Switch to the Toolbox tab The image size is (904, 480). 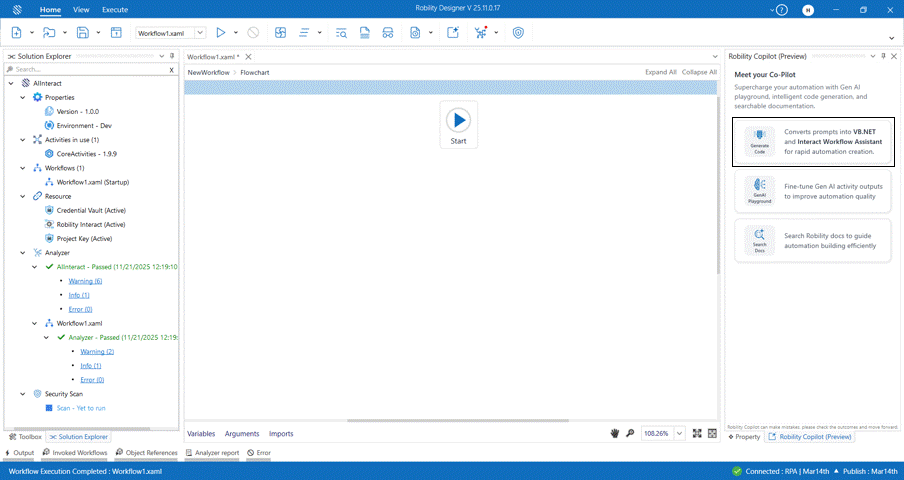26,437
